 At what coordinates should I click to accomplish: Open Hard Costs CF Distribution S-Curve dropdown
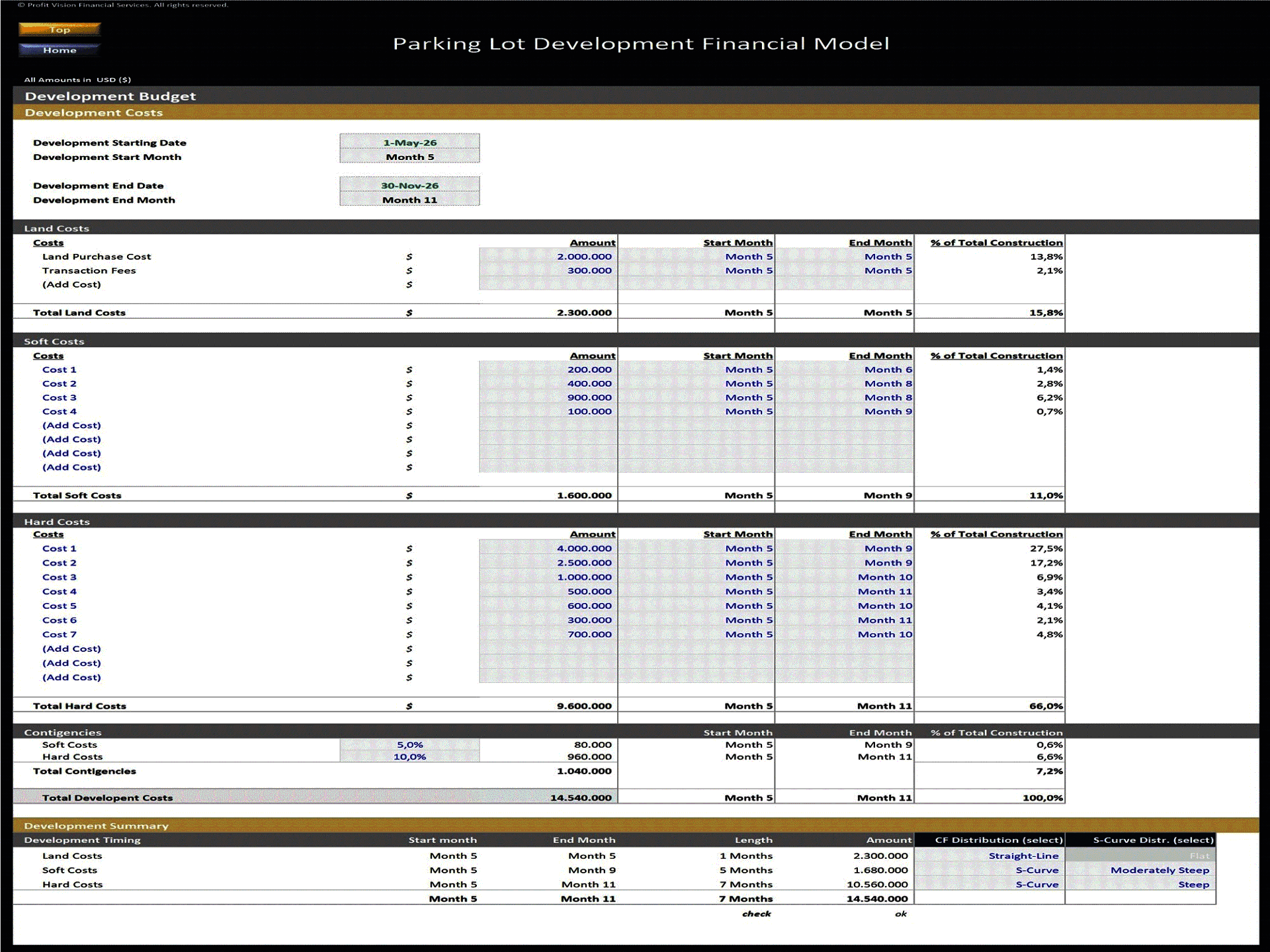(990, 884)
